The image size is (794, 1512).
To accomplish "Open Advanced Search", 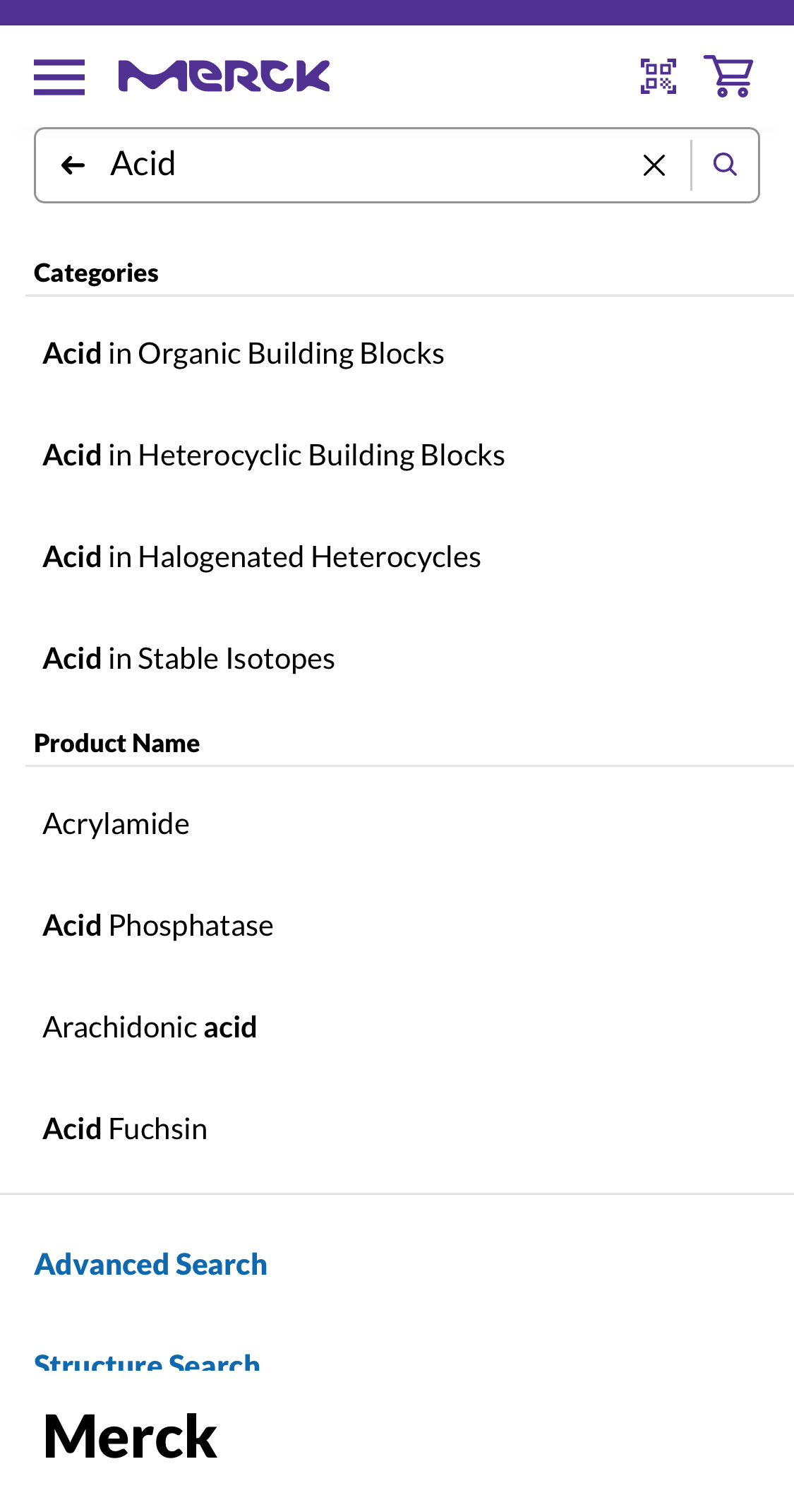I will click(150, 1264).
